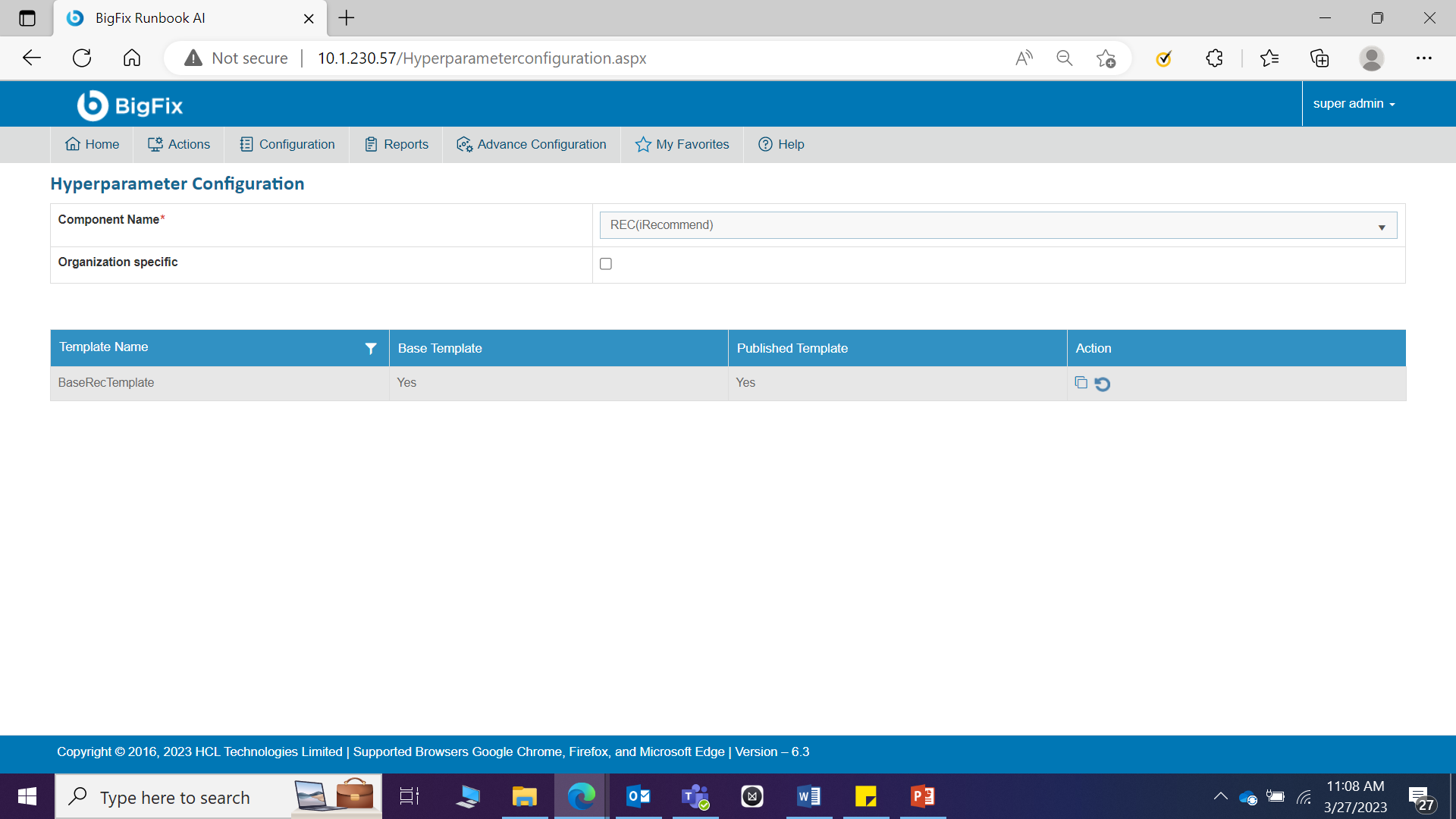The image size is (1456, 819).
Task: Click the browser extensions puzzle icon
Action: point(1214,58)
